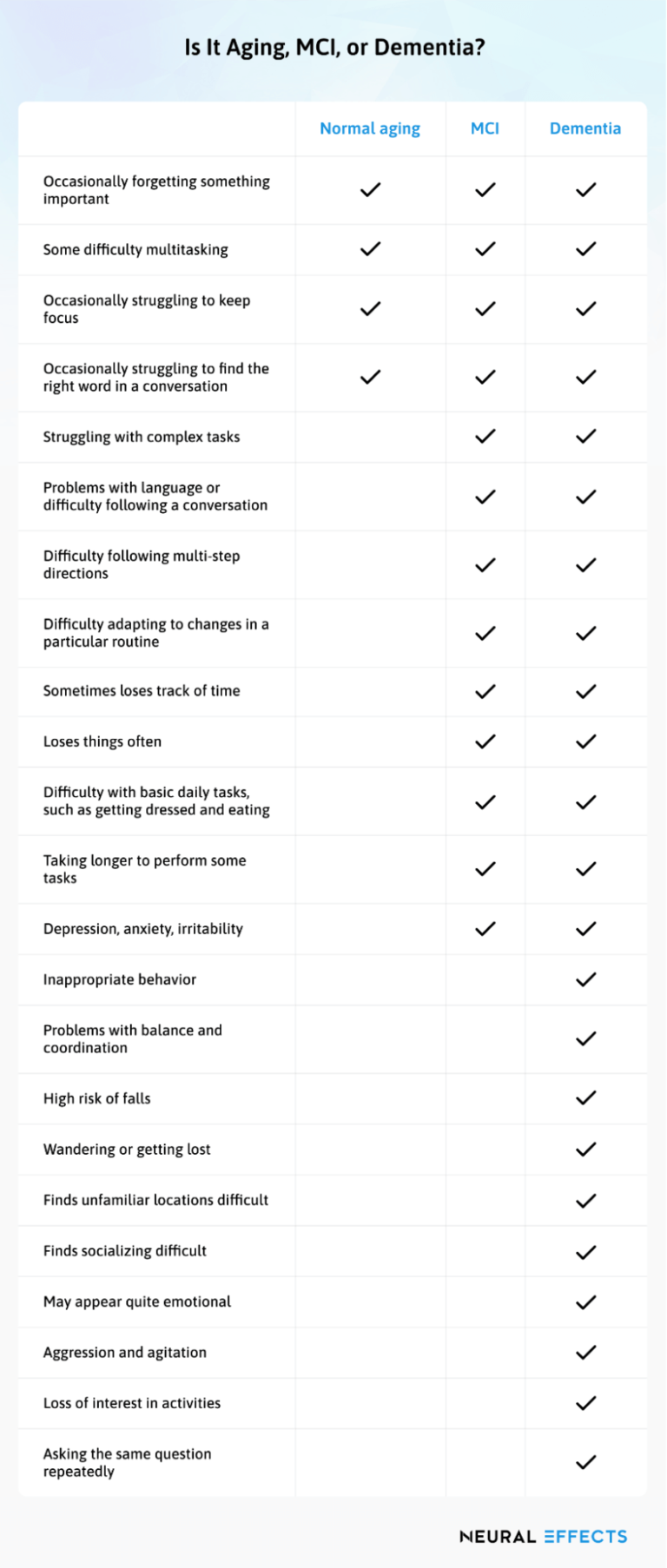
Task: Click Dementia checkmark for Wandering or getting lost
Action: click(586, 1149)
